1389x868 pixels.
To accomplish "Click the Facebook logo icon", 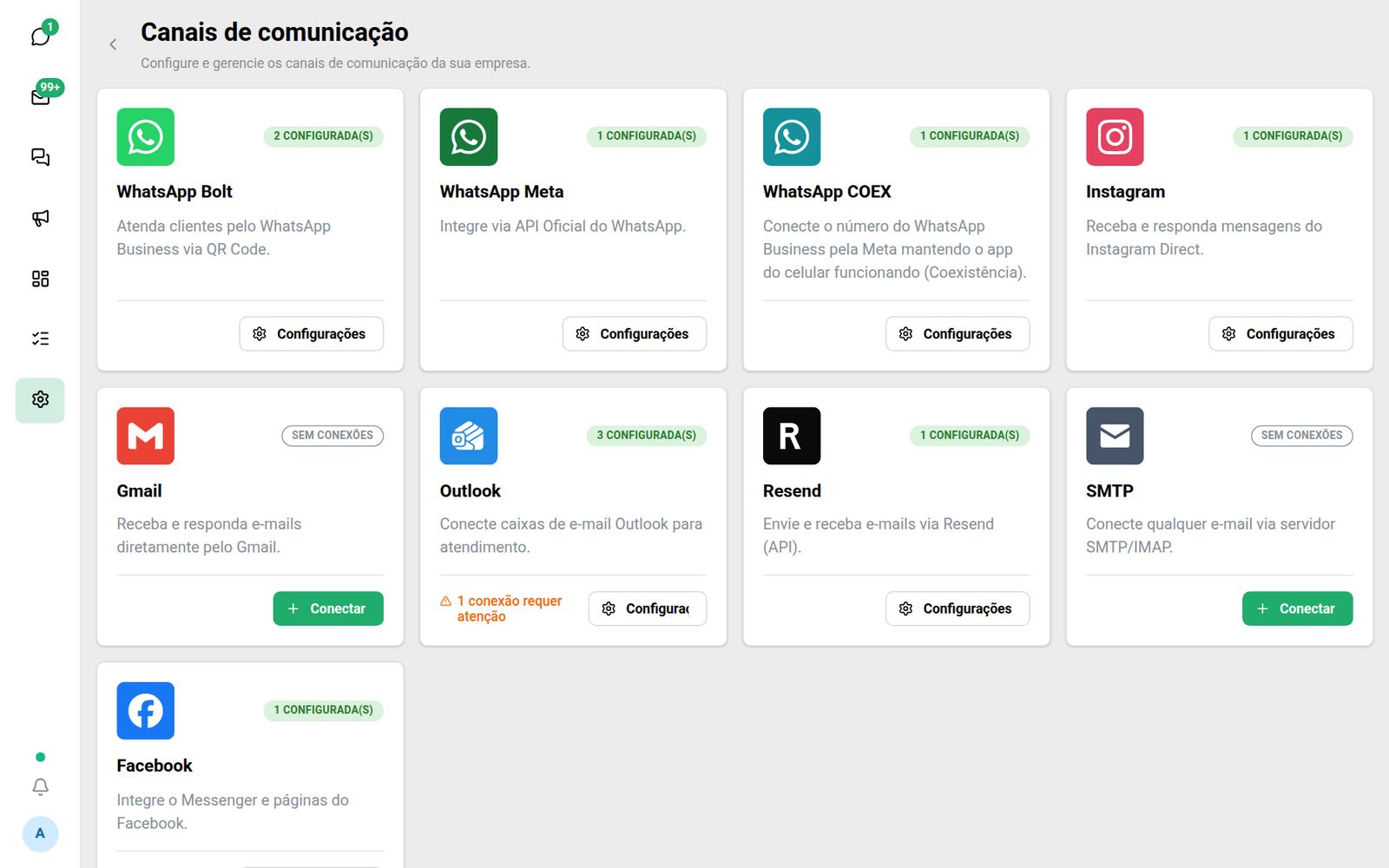I will (146, 711).
